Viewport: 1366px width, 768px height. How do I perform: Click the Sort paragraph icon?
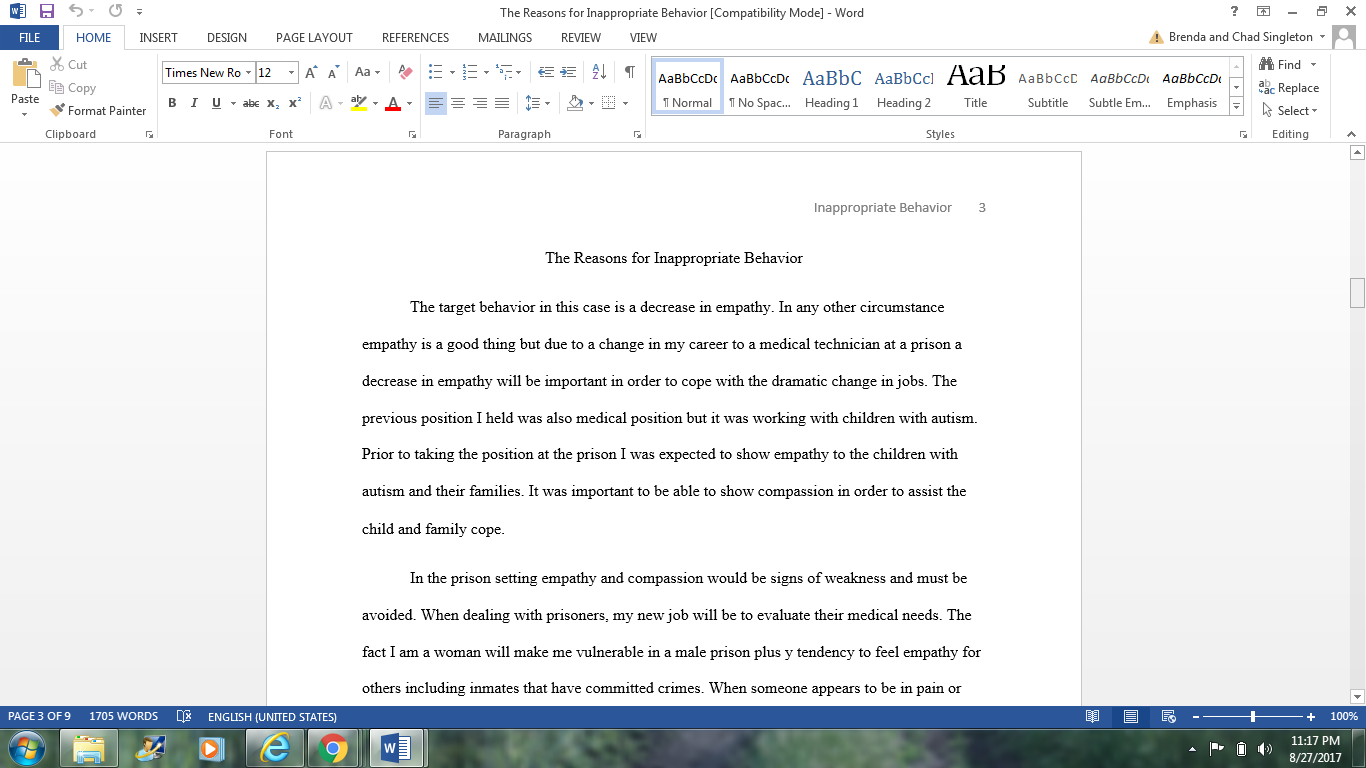point(599,72)
